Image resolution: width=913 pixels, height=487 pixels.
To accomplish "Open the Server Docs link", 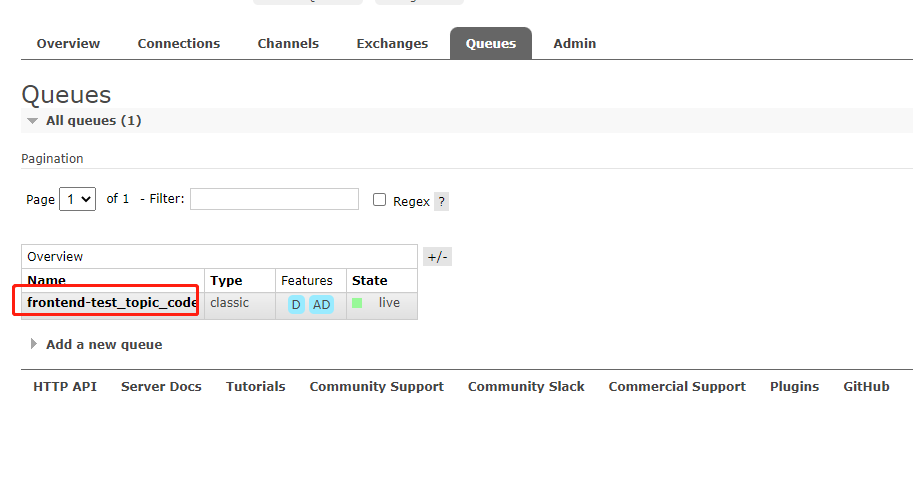I will pyautogui.click(x=161, y=387).
